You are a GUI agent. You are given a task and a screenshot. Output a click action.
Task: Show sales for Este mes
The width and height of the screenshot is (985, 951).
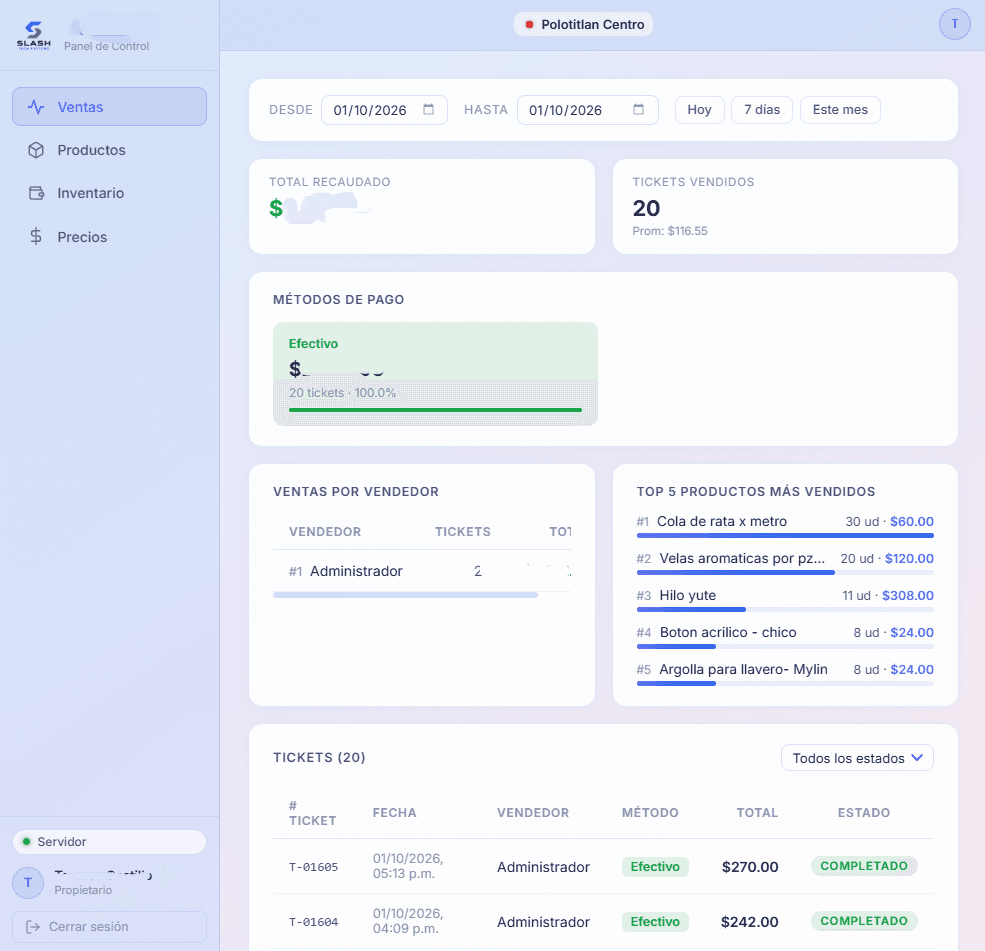(840, 110)
